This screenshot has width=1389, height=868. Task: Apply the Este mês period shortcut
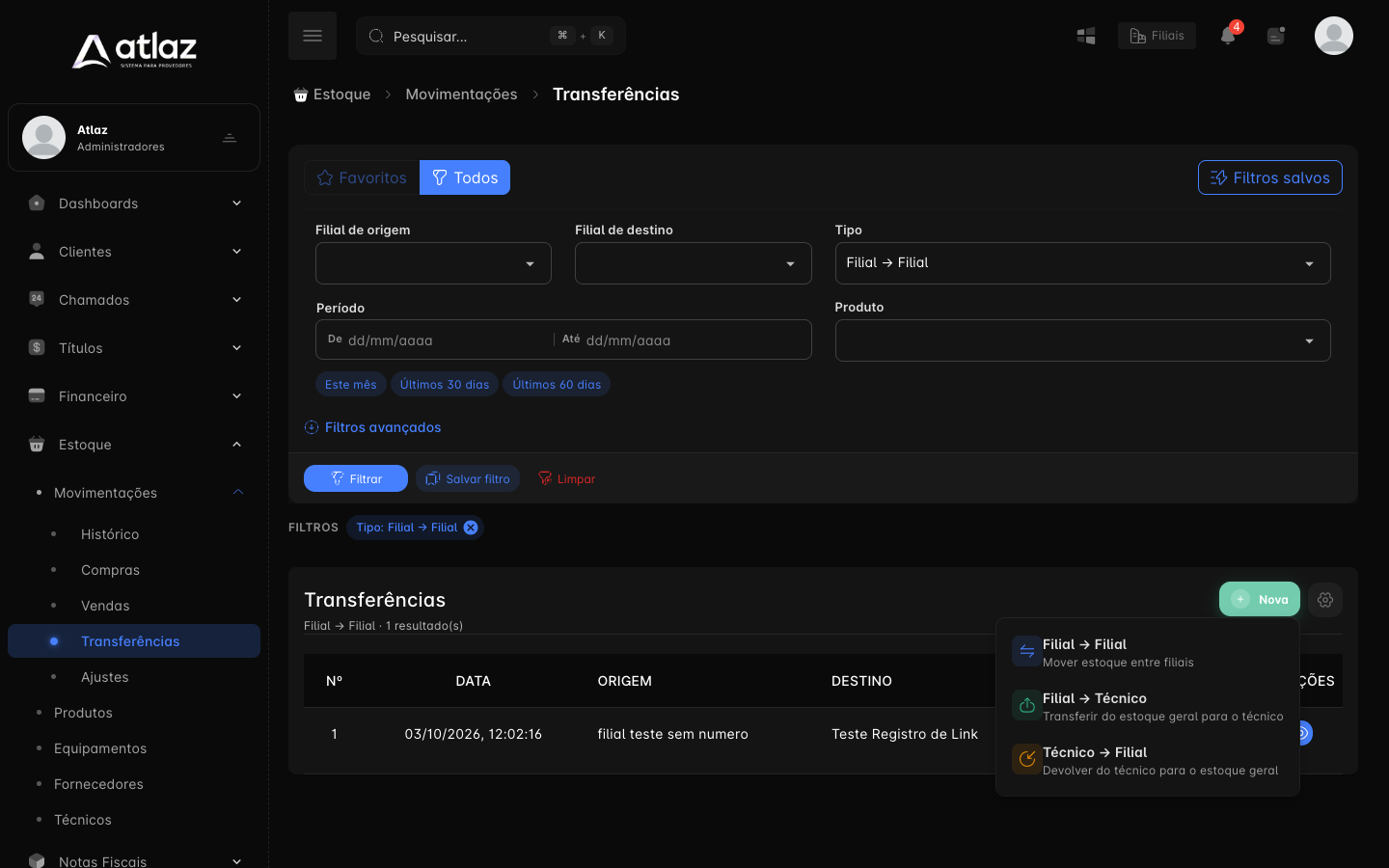coord(351,384)
